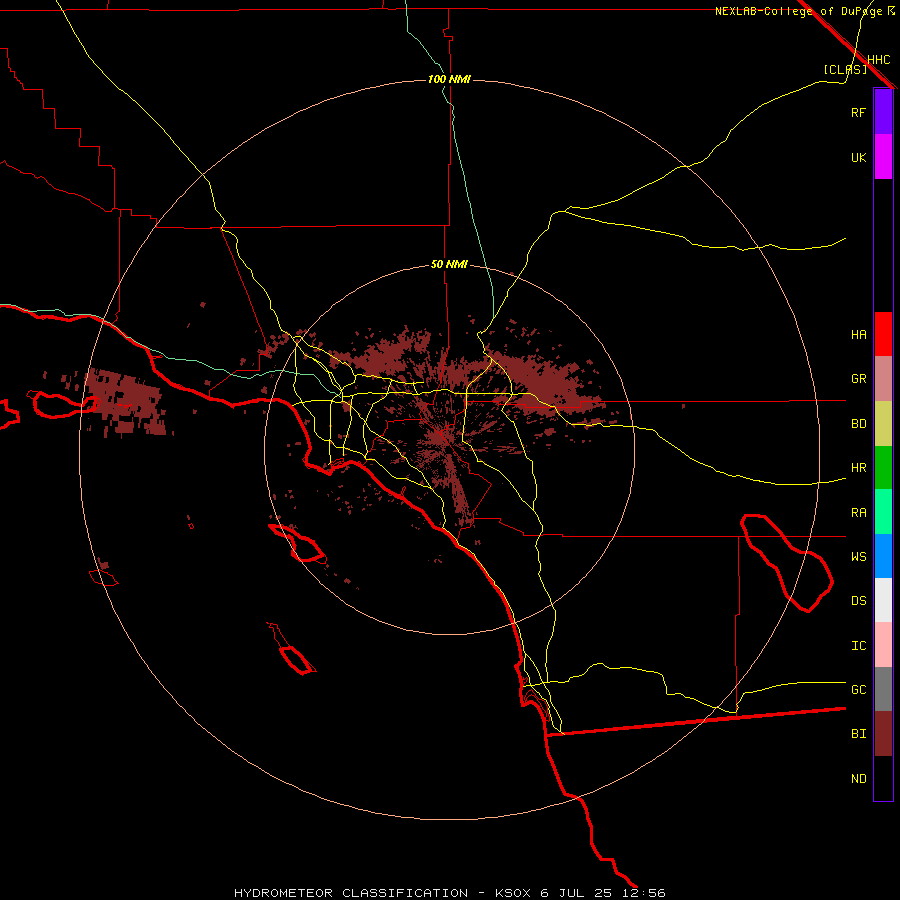The image size is (900, 900).
Task: Select the pink GR legend swatch
Action: pyautogui.click(x=883, y=379)
